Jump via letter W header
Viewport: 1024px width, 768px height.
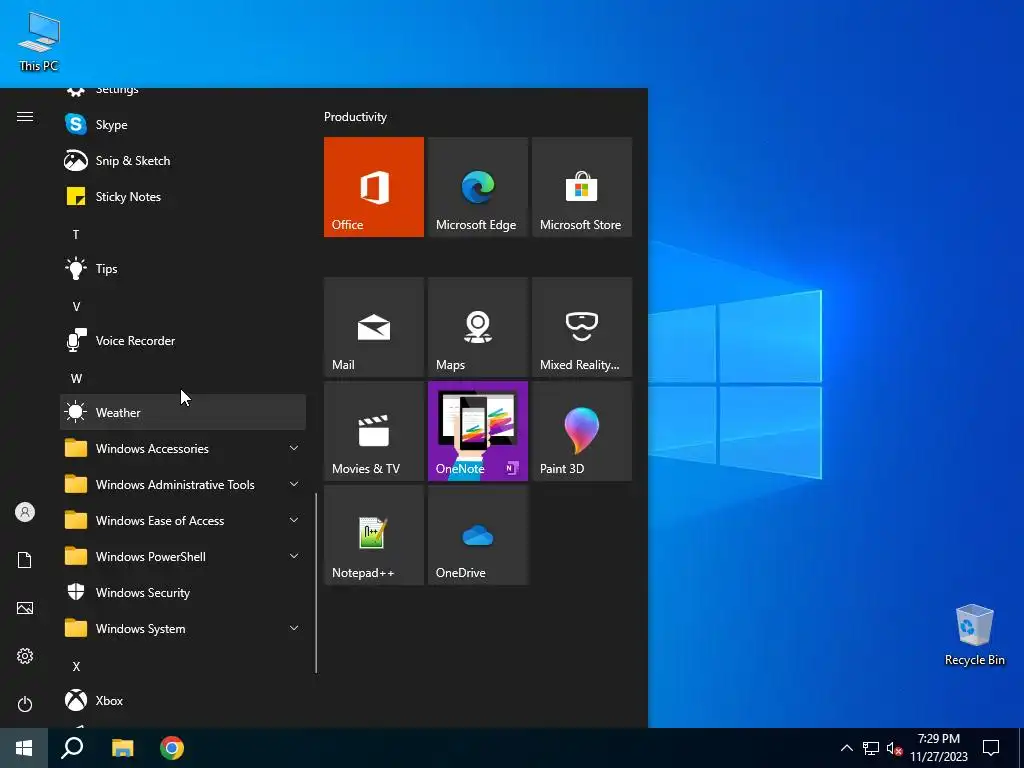tap(76, 378)
